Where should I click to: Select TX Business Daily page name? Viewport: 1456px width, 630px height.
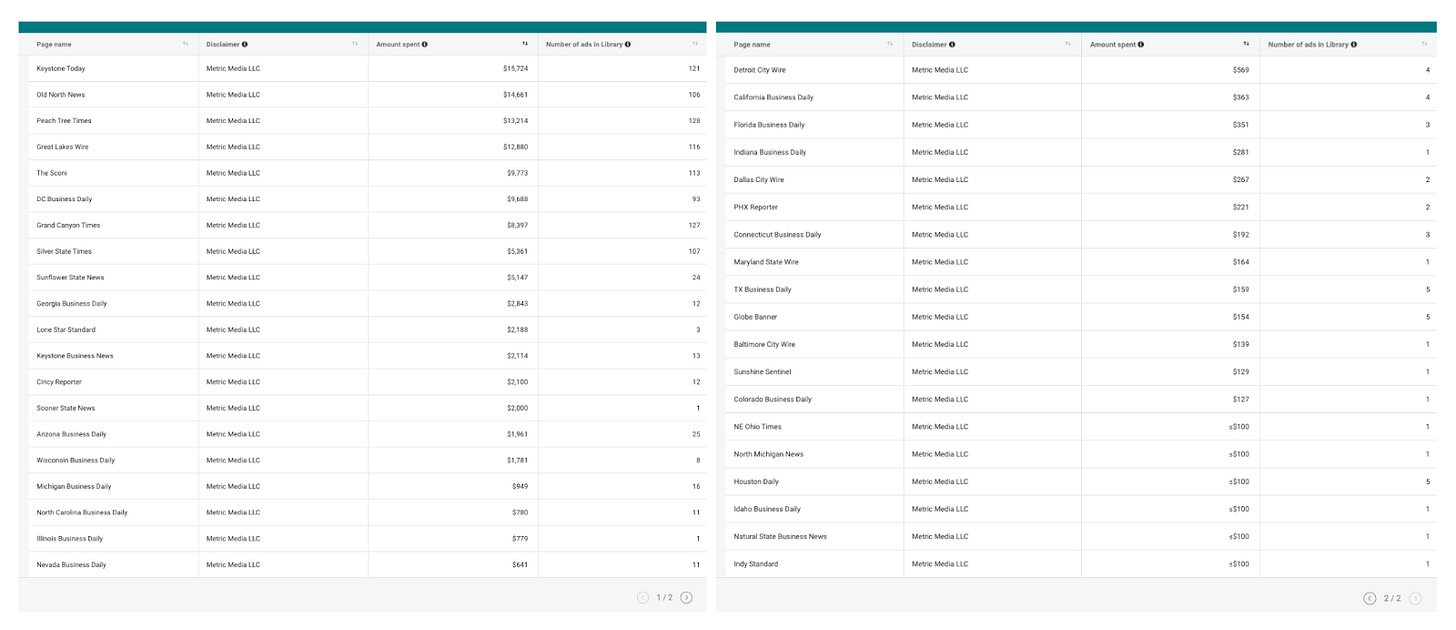tap(762, 290)
